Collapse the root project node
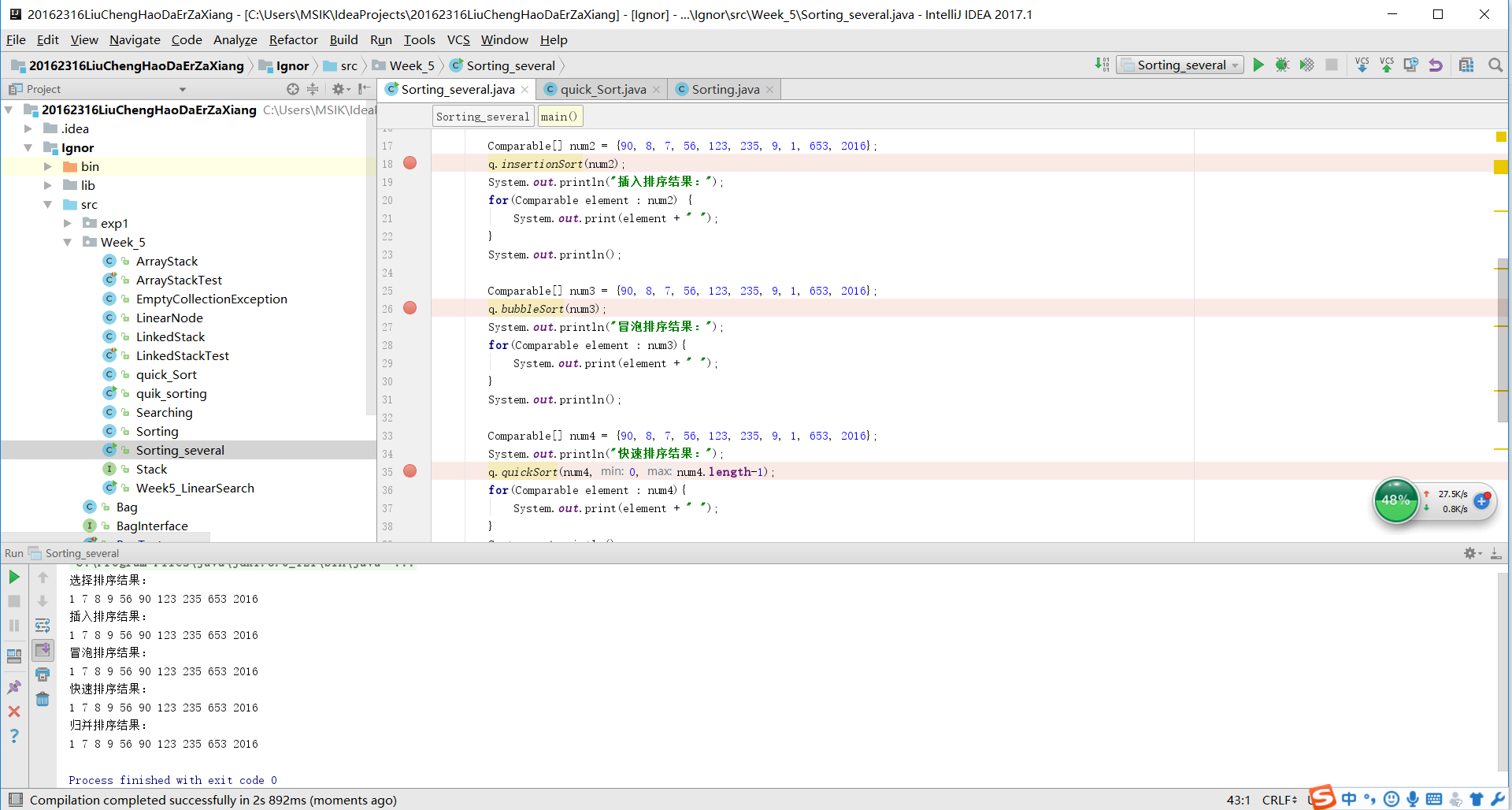 9,110
